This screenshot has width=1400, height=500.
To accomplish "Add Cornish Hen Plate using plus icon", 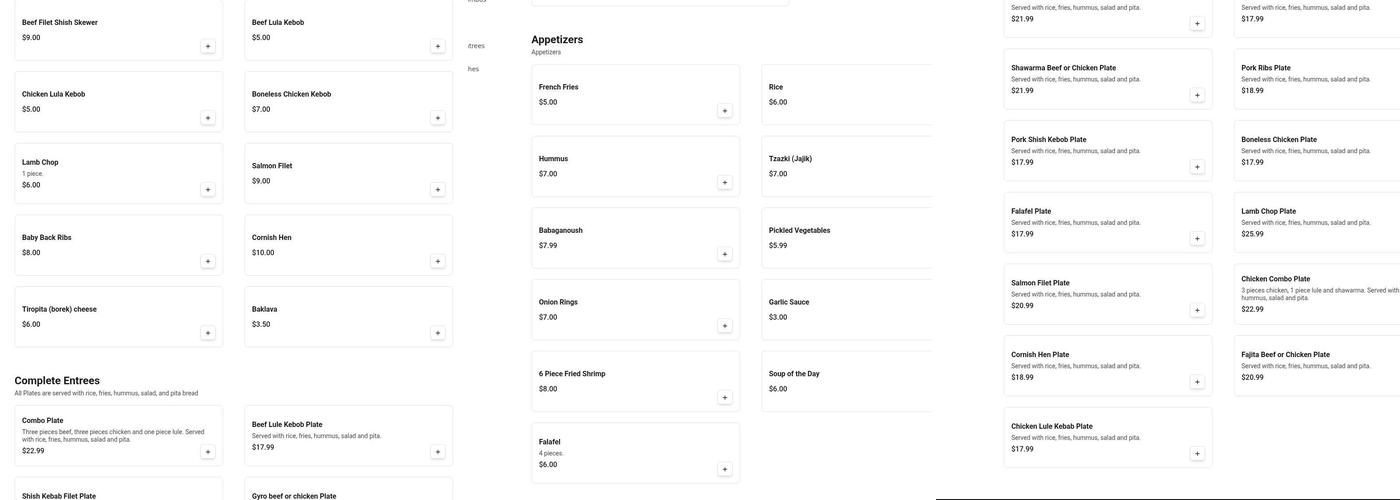I will tap(1197, 382).
